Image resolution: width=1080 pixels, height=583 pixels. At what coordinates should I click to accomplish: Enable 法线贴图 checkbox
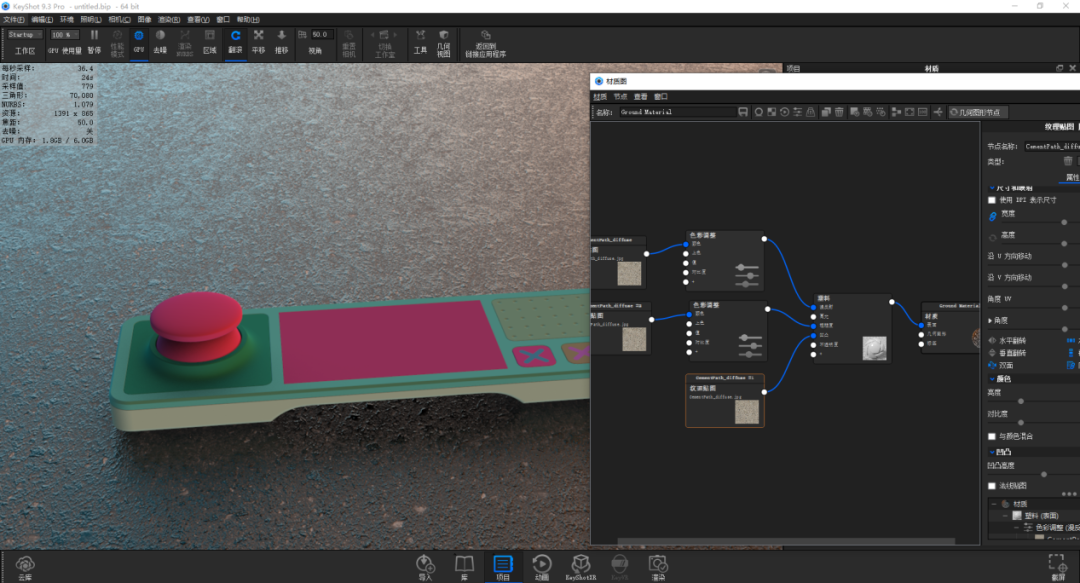tap(992, 486)
